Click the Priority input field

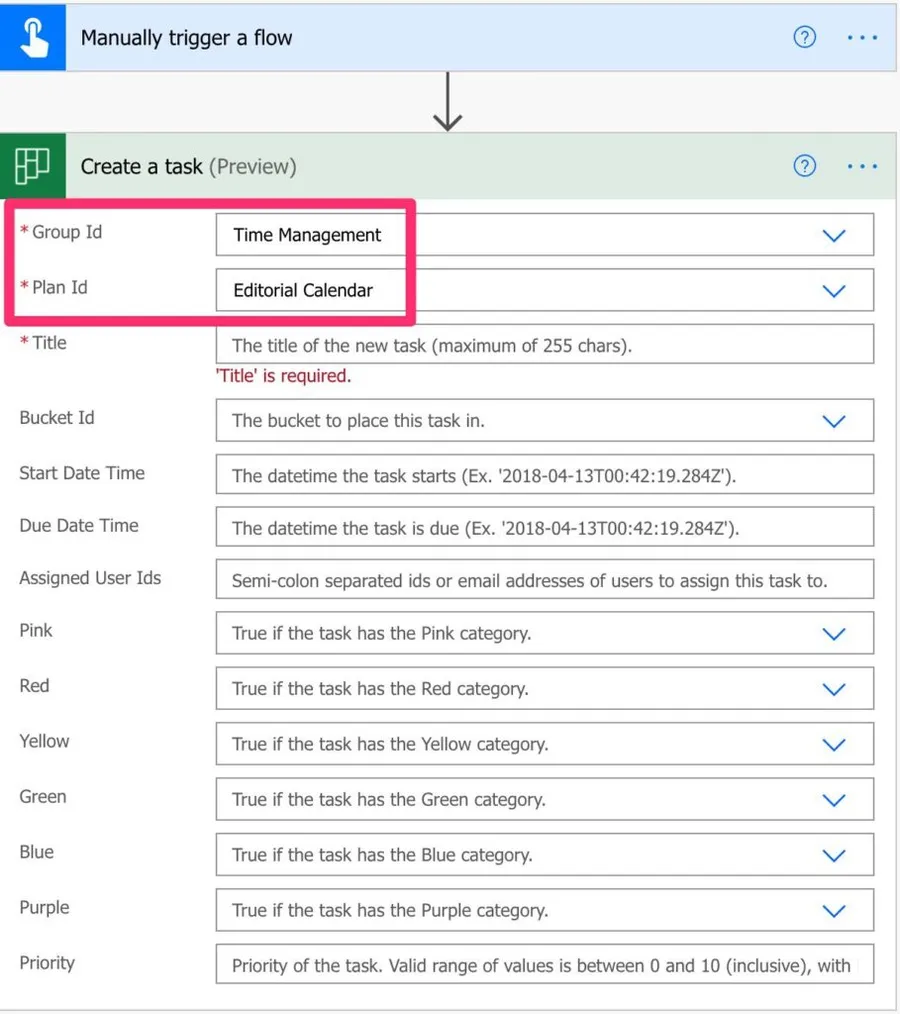tap(544, 966)
